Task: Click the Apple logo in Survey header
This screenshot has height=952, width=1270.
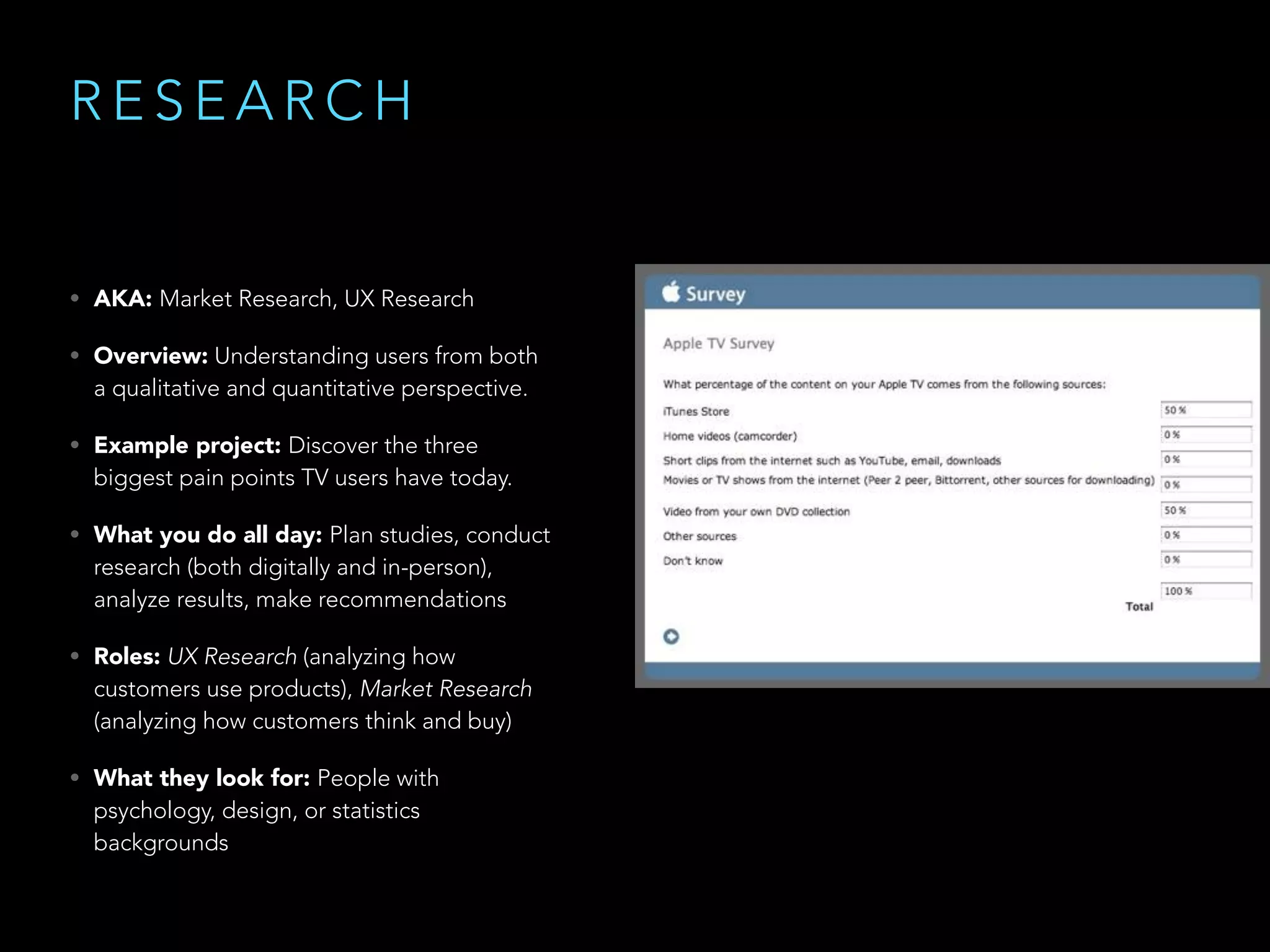Action: (671, 291)
